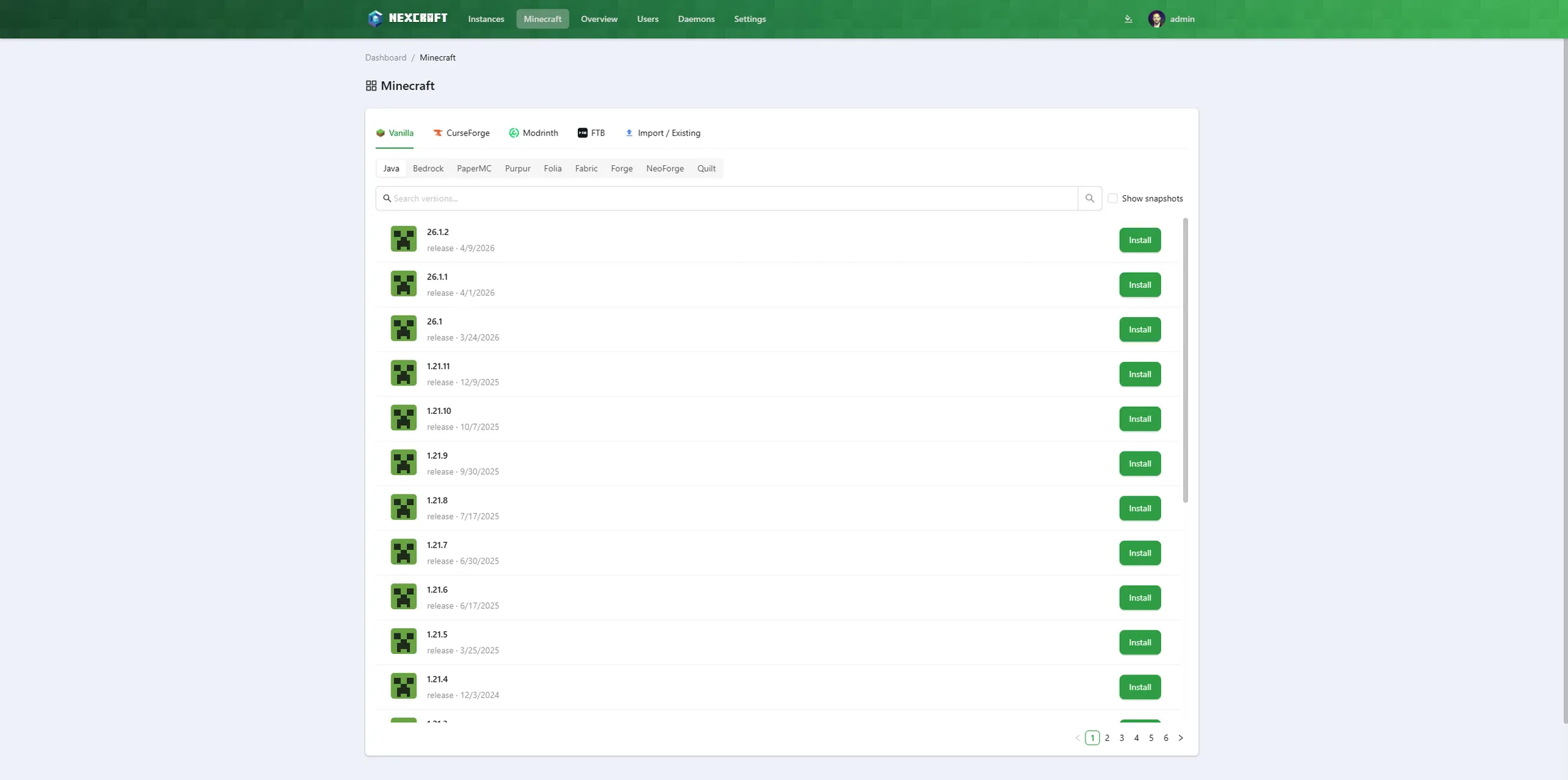Click the creeper icon for version 1.21.11
The image size is (1568, 780).
click(403, 373)
